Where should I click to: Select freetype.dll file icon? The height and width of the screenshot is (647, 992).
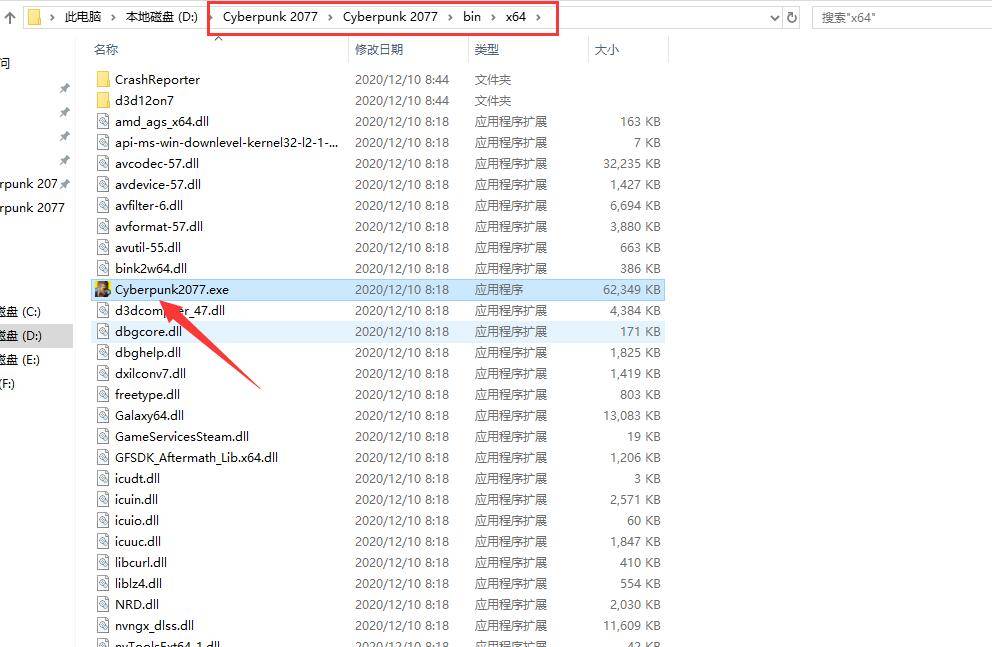(103, 394)
